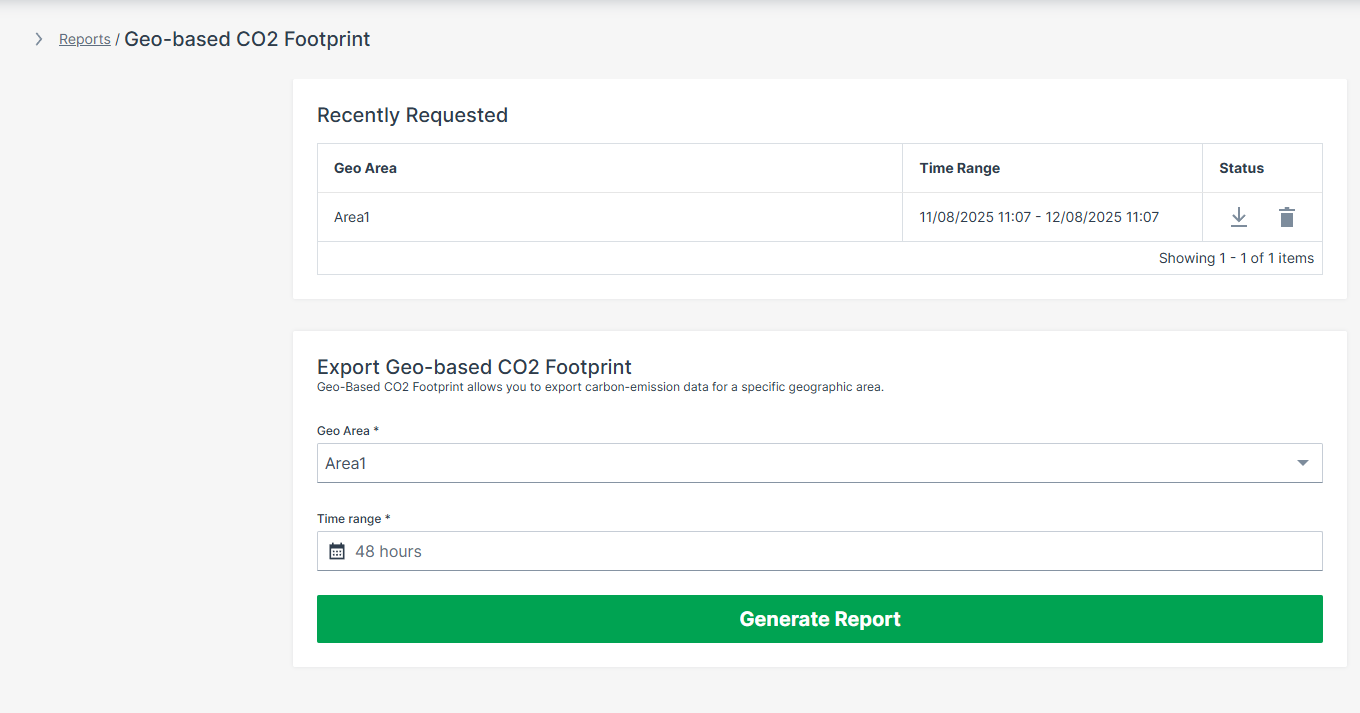Click the 'Time range *' field label
Image resolution: width=1360 pixels, height=713 pixels.
[x=353, y=519]
